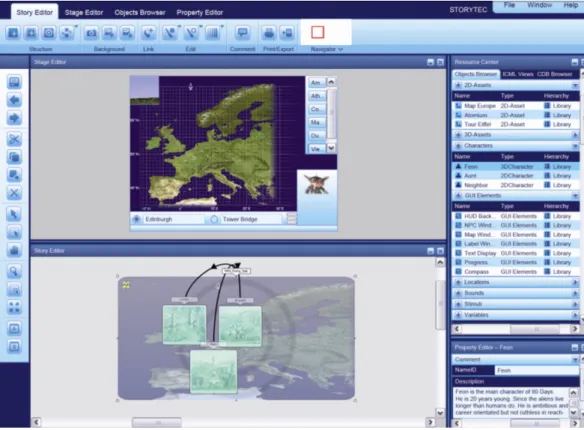Viewport: 584px width, 430px height.
Task: Click the magnifier zoom tool
Action: [x=14, y=271]
